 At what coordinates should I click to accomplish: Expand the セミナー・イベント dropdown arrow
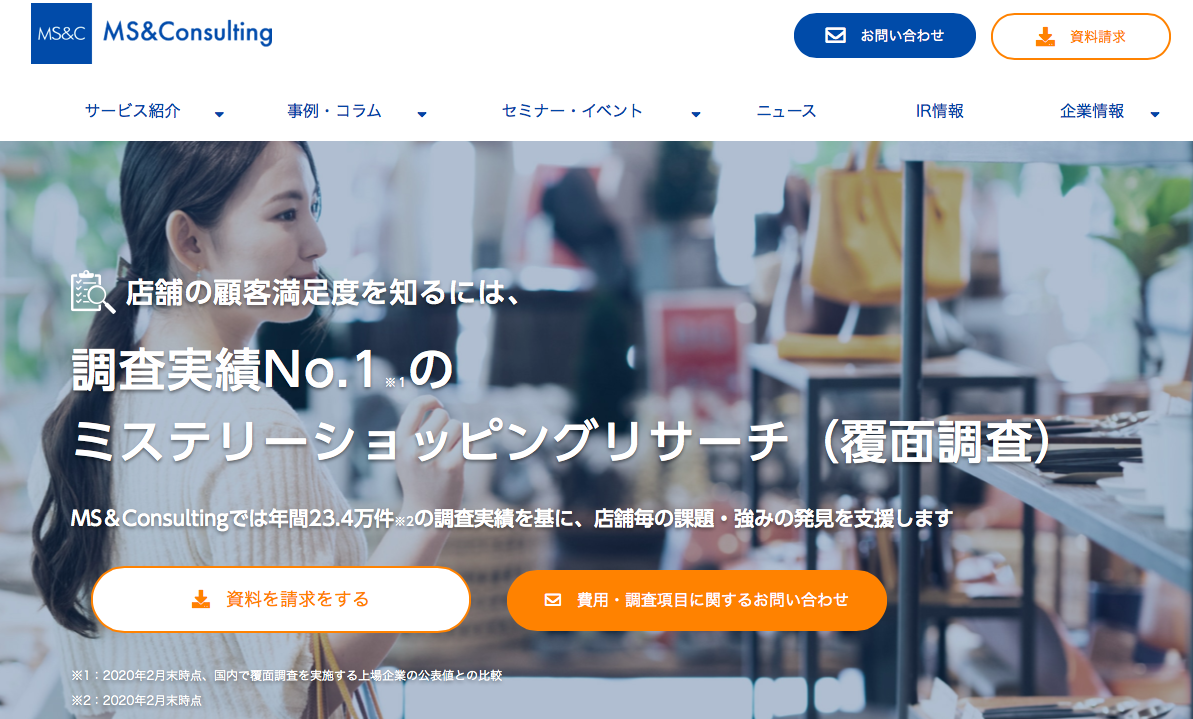point(695,114)
